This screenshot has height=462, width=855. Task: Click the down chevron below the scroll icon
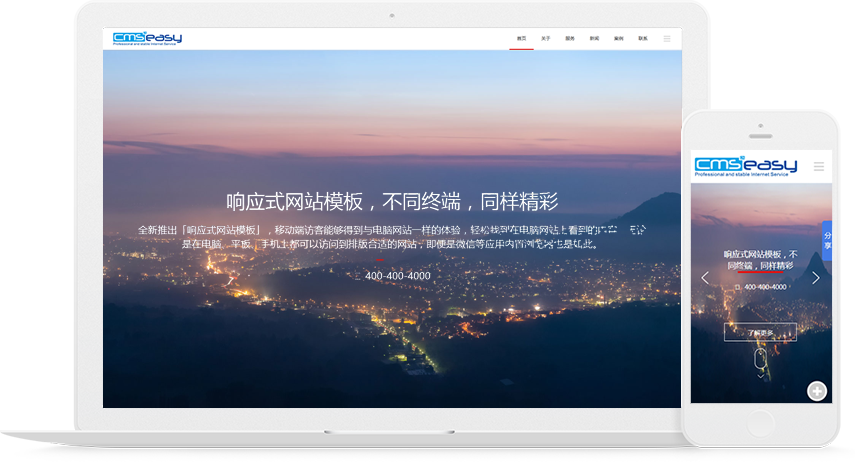click(x=760, y=375)
